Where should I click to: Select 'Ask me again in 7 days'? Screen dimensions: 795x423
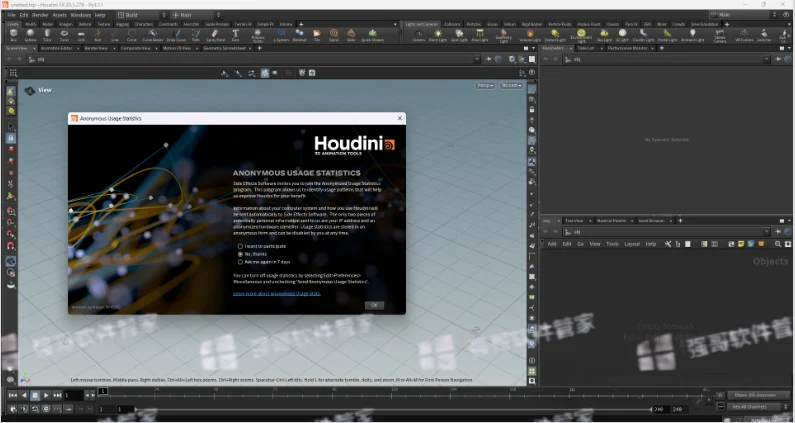click(x=264, y=262)
